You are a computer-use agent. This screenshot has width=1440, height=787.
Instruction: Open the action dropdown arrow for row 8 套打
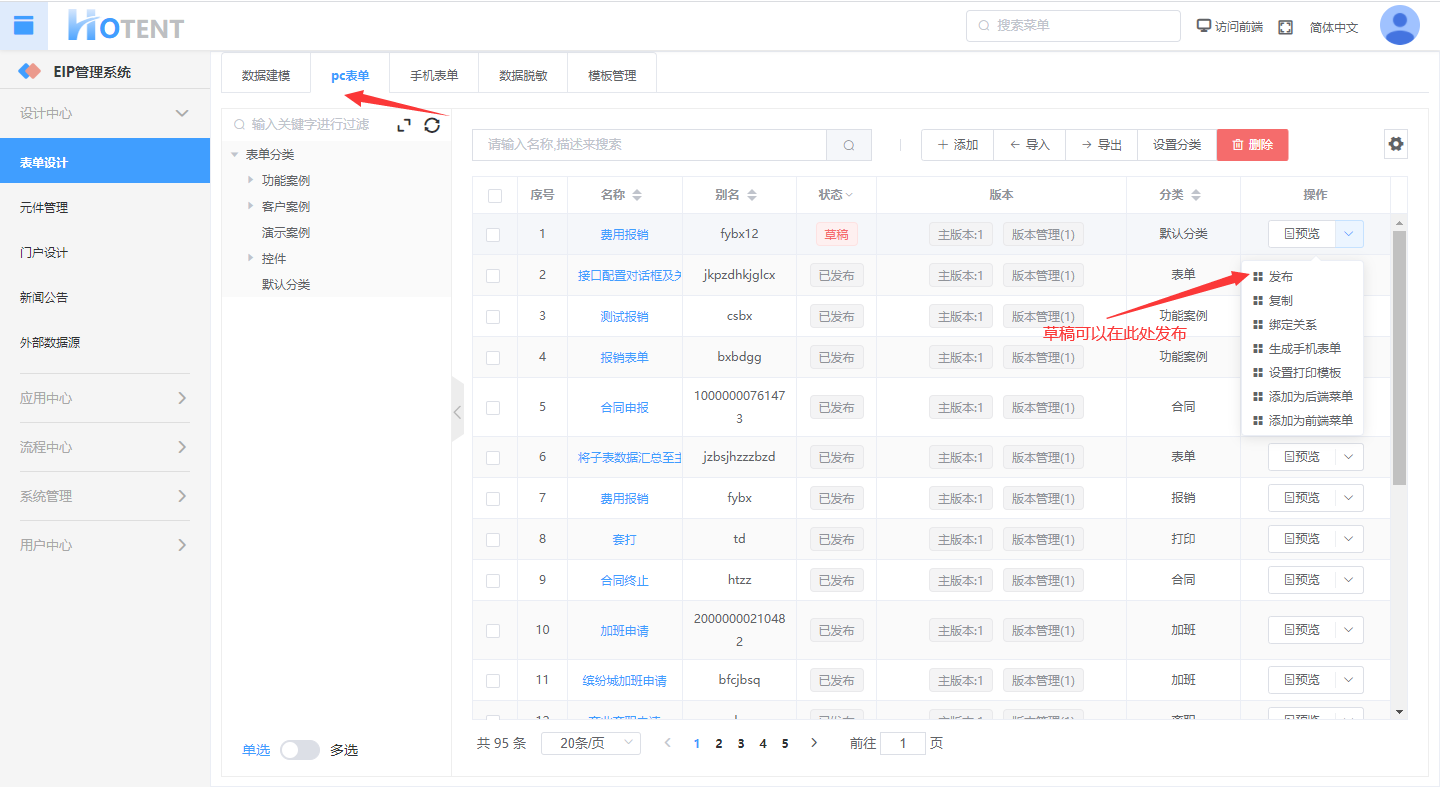[x=1349, y=539]
